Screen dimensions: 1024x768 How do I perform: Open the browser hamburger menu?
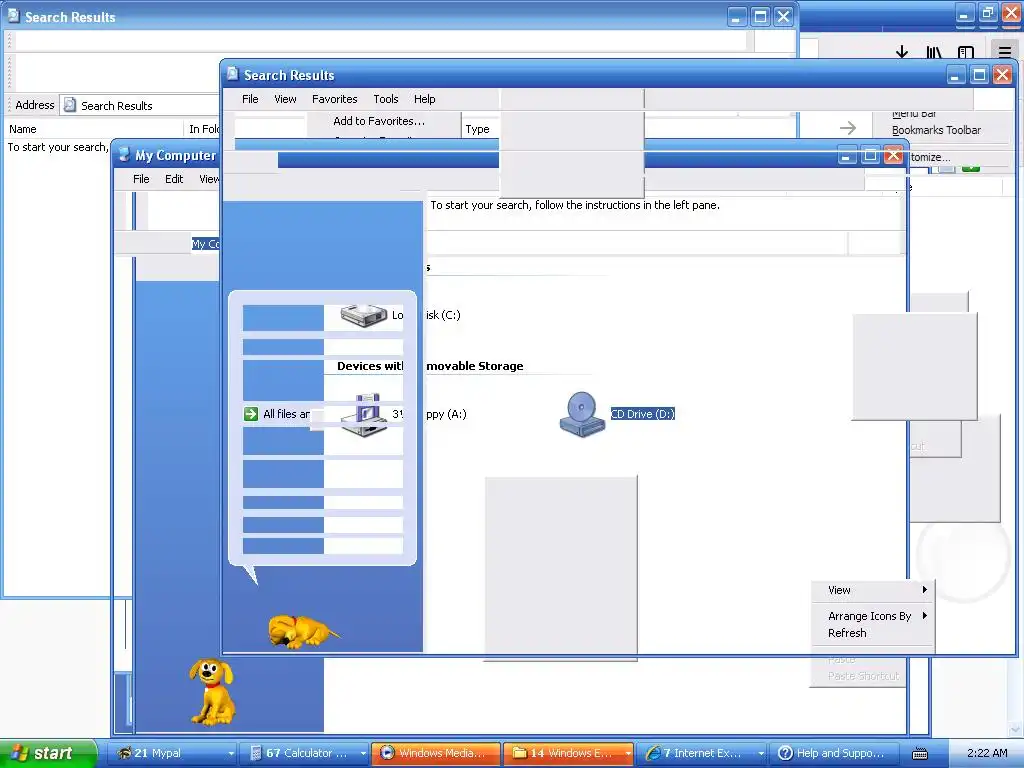click(x=1004, y=52)
